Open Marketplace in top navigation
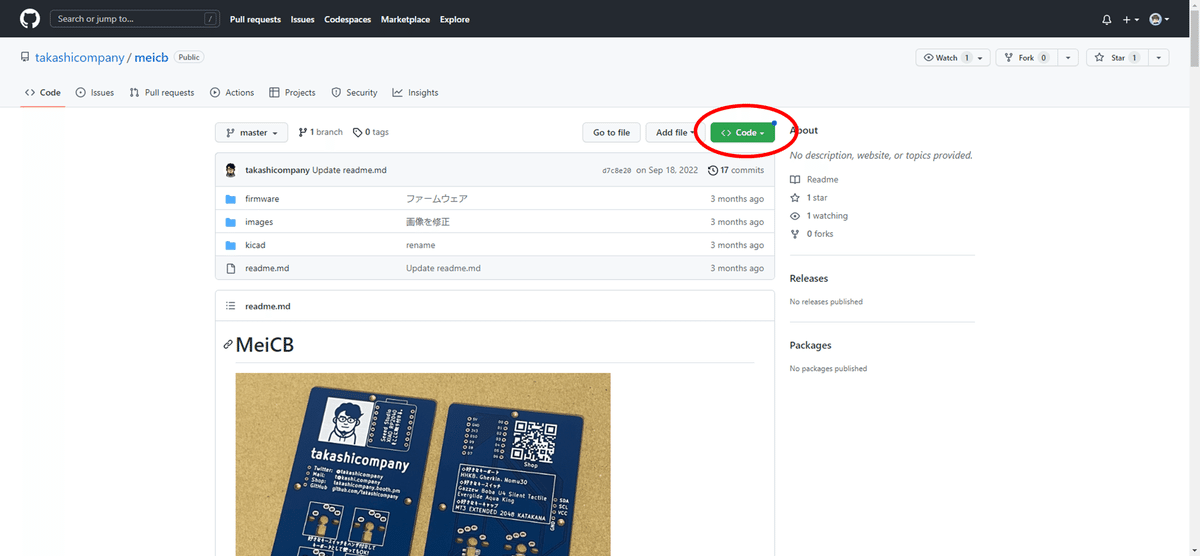Viewport: 1200px width, 556px height. 405,19
